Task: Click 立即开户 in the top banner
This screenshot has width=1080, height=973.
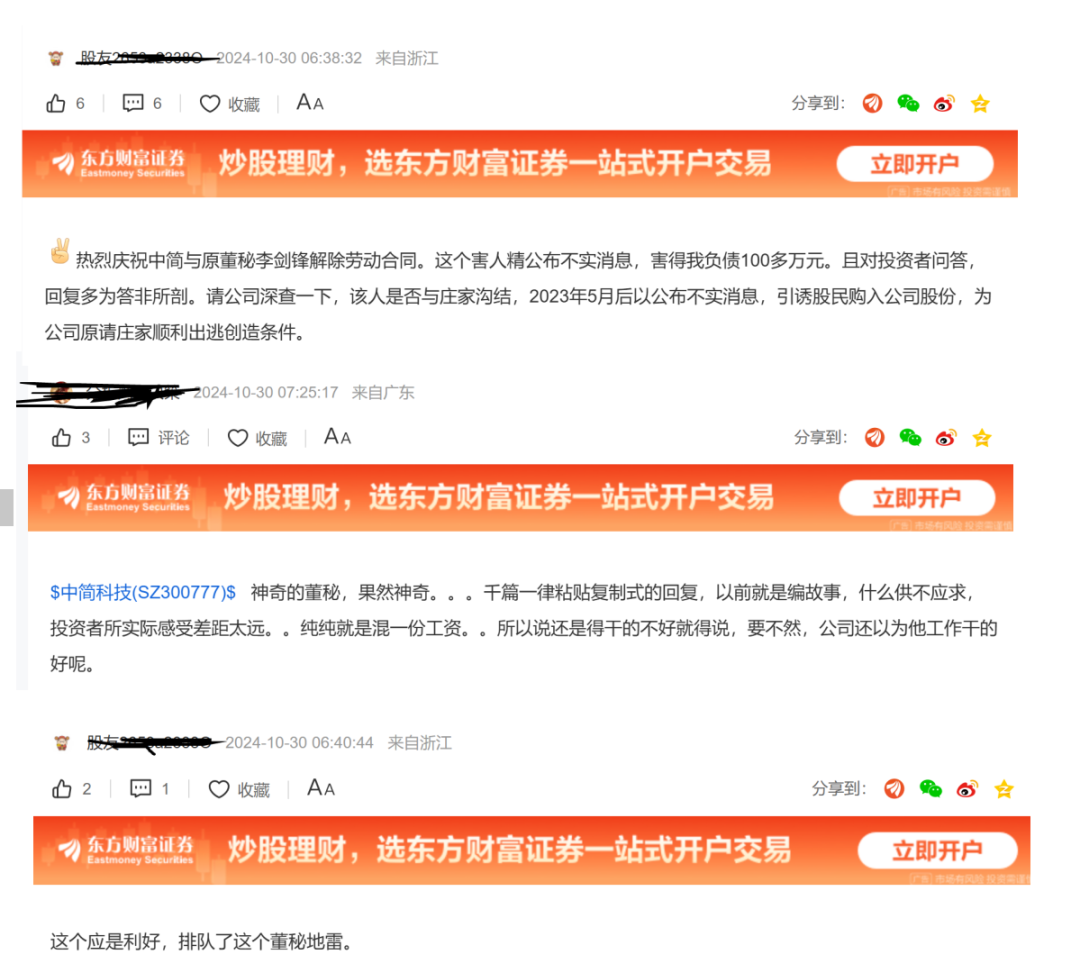Action: click(915, 164)
